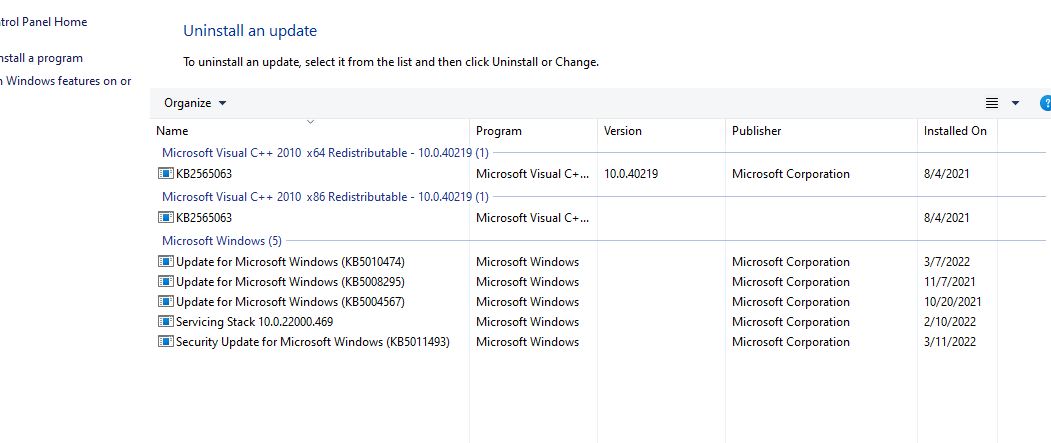
Task: Click the icon next to KB5010474 update
Action: (x=166, y=261)
